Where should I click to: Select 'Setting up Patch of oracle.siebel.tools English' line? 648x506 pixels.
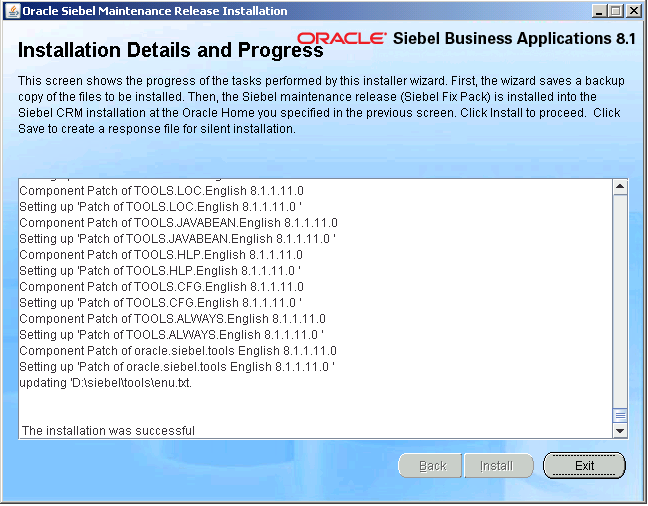pyautogui.click(x=177, y=367)
